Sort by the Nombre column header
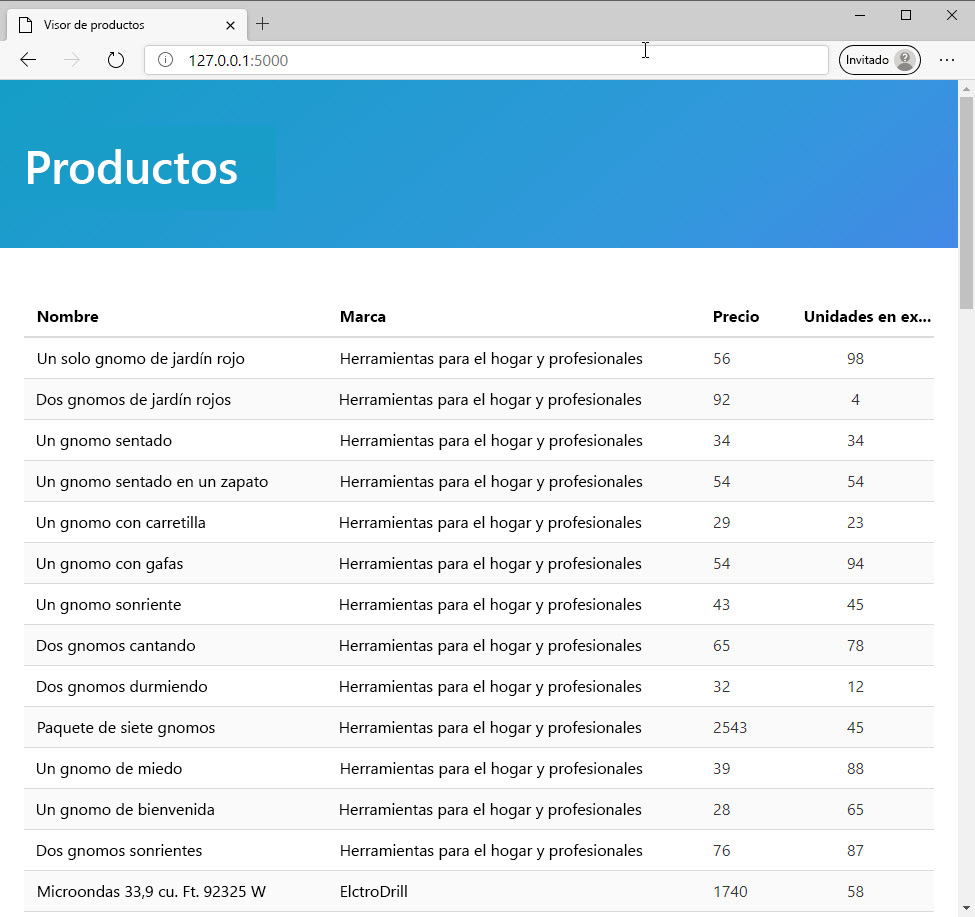 click(x=67, y=316)
